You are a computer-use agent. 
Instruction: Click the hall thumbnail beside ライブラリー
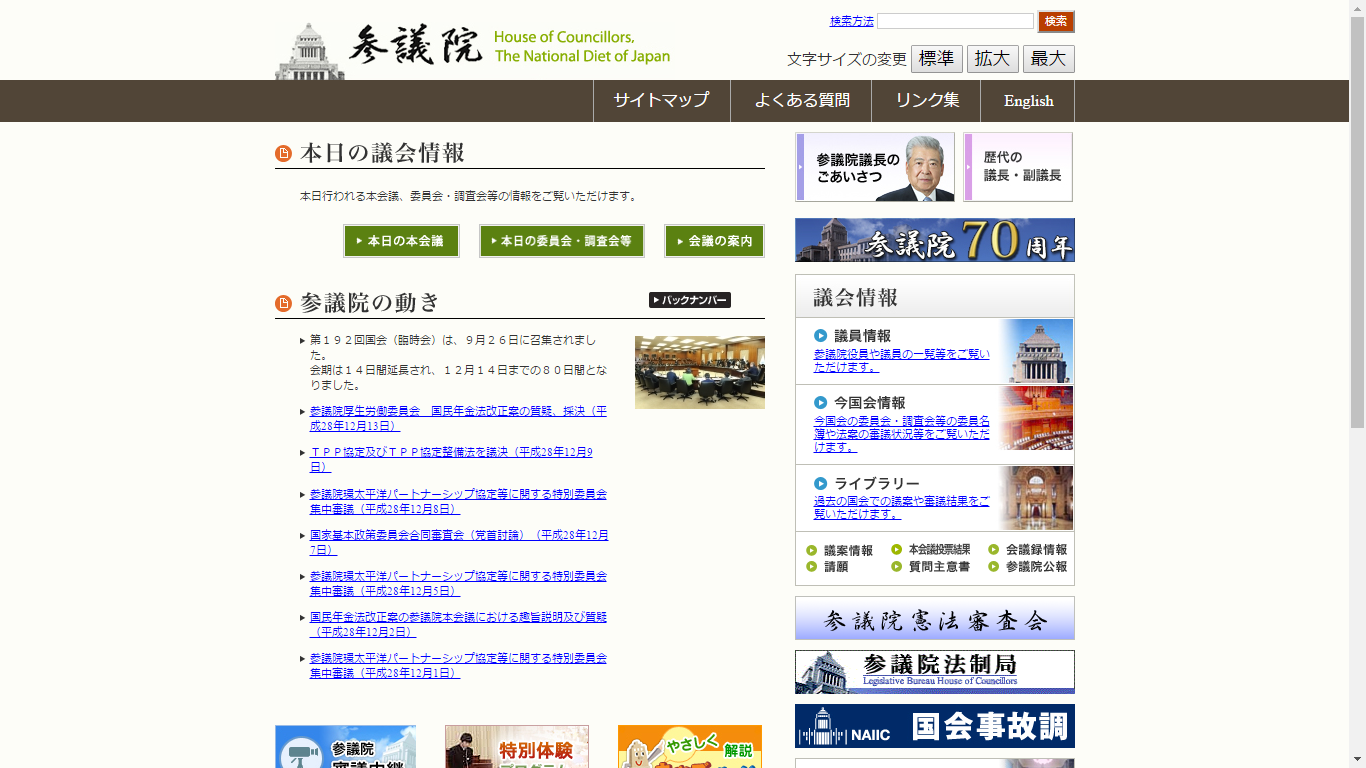(x=1038, y=498)
